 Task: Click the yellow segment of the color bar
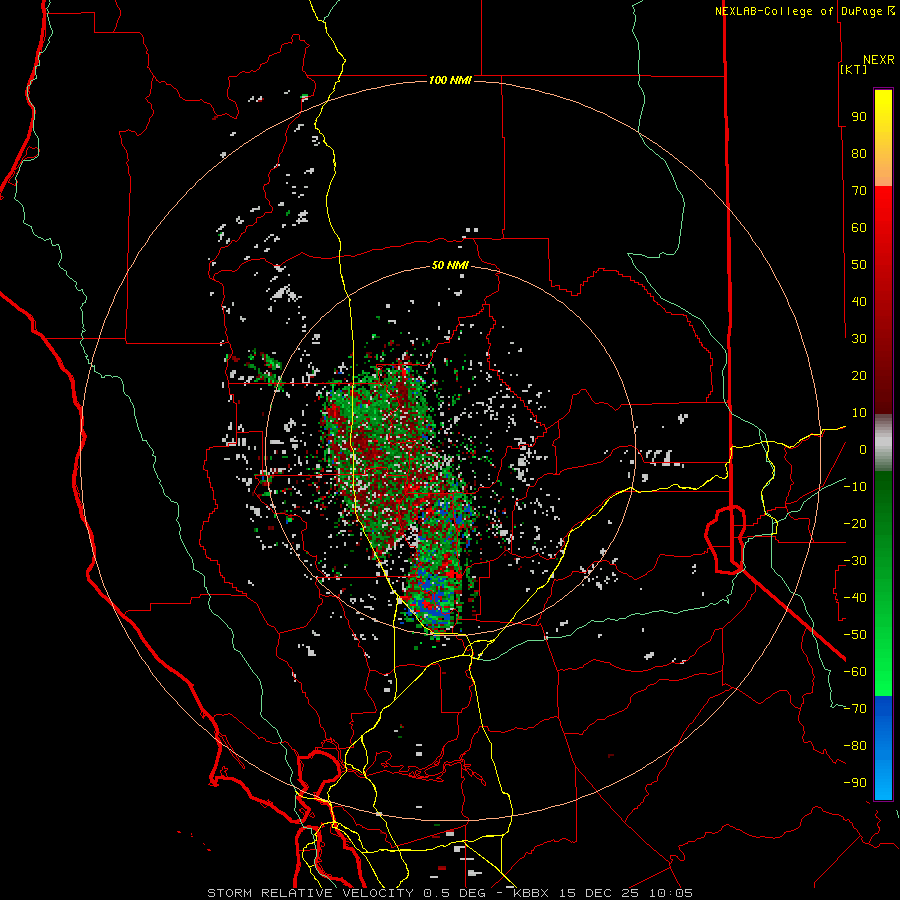click(x=883, y=138)
